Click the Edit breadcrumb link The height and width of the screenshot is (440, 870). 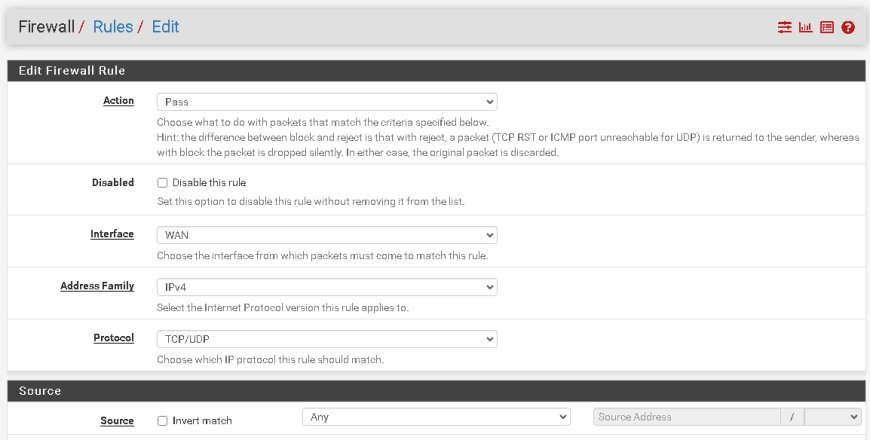pos(165,27)
